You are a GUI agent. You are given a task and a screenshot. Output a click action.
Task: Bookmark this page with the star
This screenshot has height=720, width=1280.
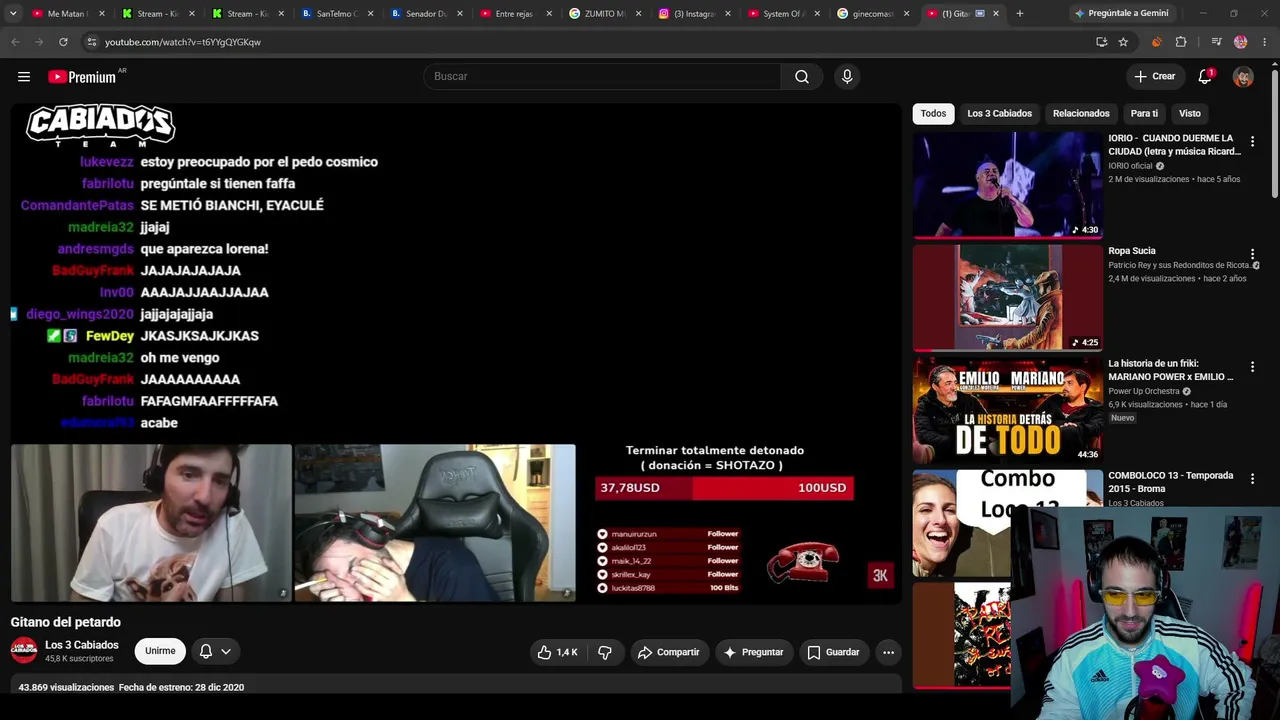(1123, 42)
